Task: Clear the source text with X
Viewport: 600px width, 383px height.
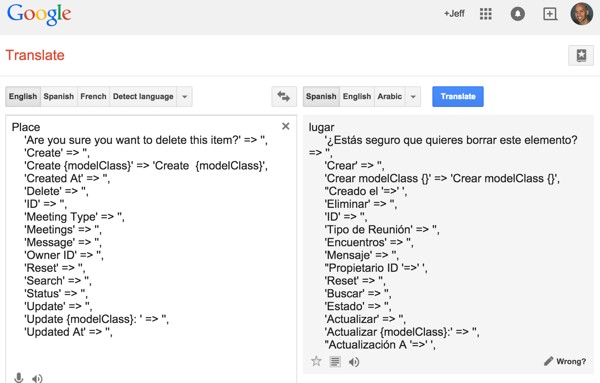Action: click(x=285, y=126)
